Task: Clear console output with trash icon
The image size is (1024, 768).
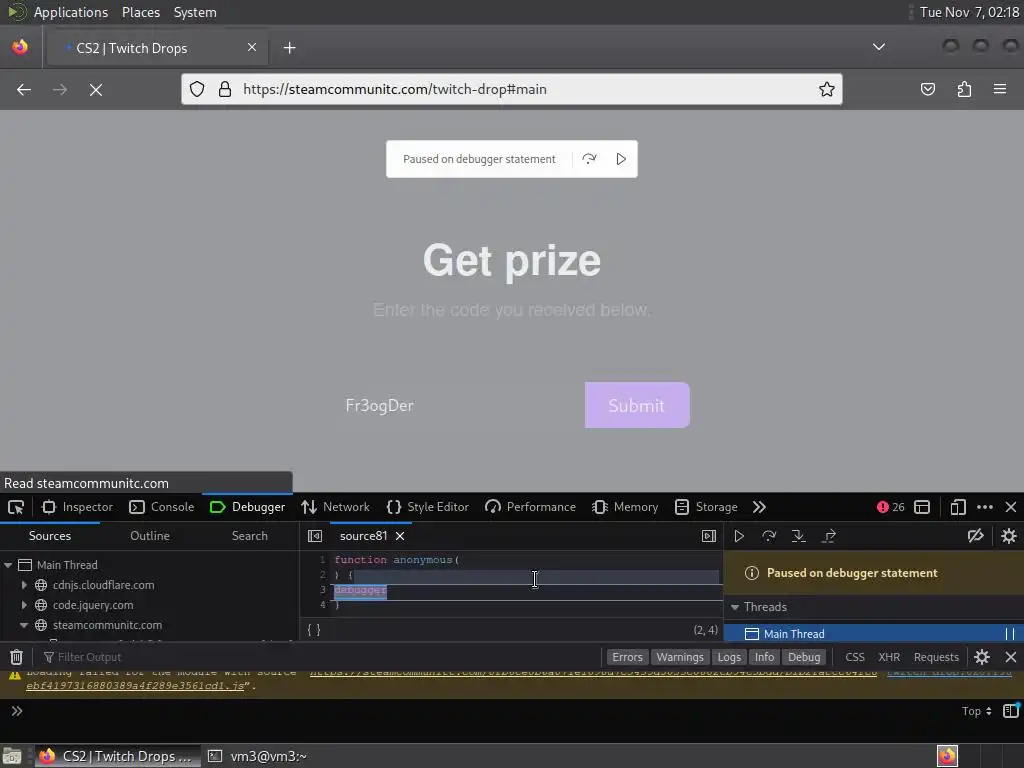Action: tap(16, 657)
